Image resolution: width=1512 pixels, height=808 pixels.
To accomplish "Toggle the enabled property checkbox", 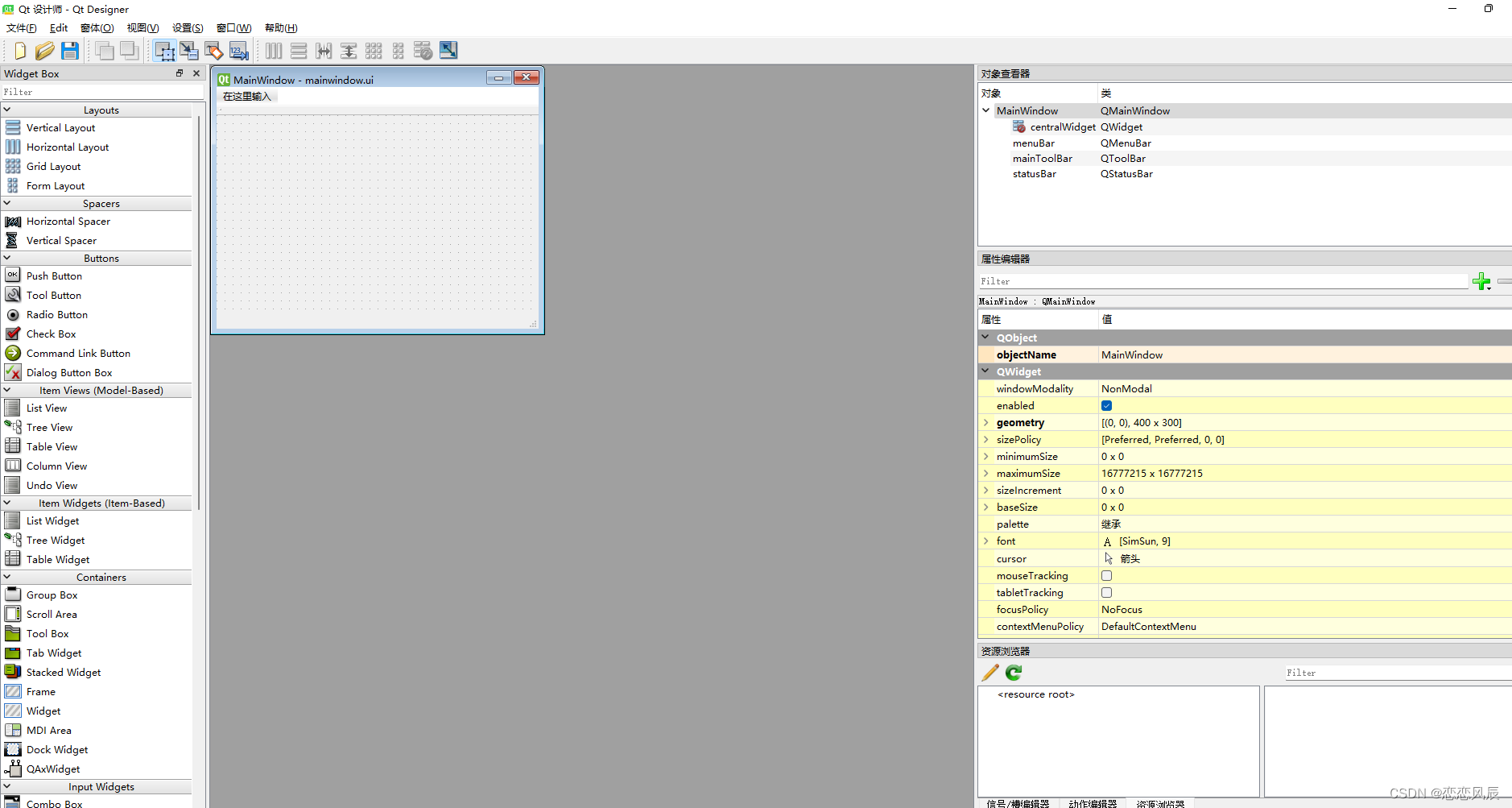I will (x=1107, y=406).
